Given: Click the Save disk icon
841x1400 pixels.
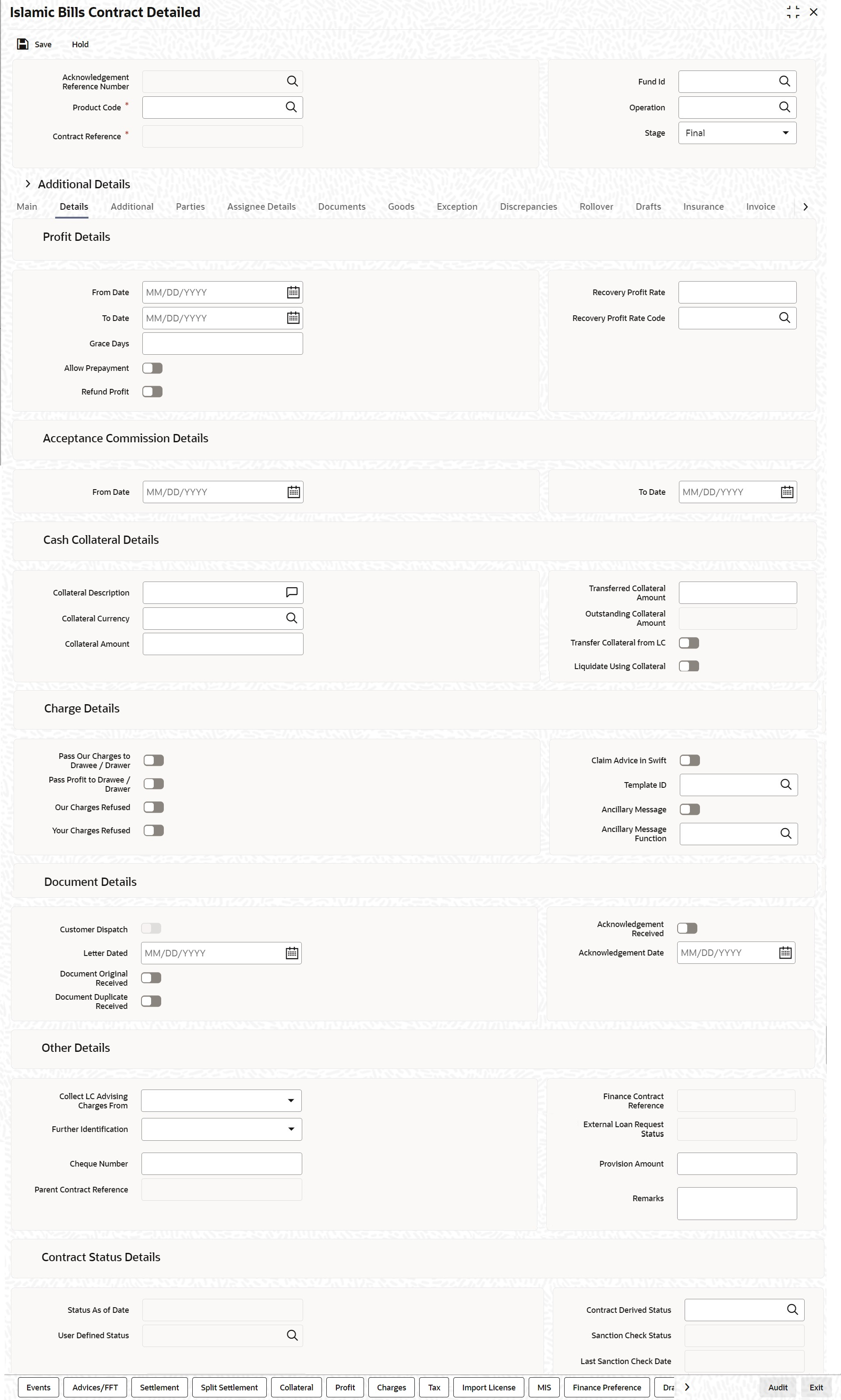Looking at the screenshot, I should click(23, 44).
